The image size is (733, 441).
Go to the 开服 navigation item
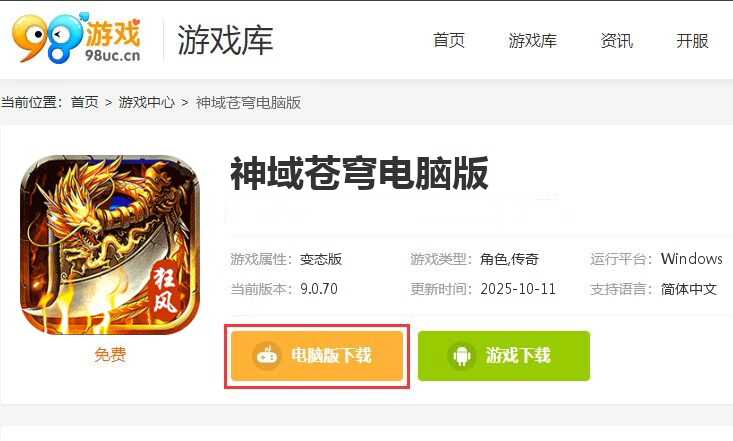[692, 41]
